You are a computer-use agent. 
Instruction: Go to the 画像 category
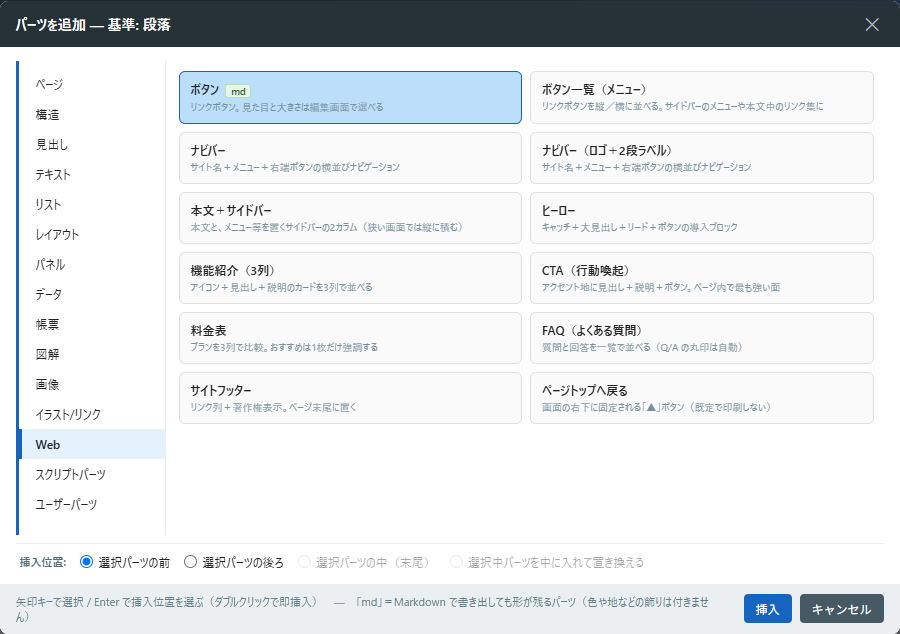coord(93,384)
